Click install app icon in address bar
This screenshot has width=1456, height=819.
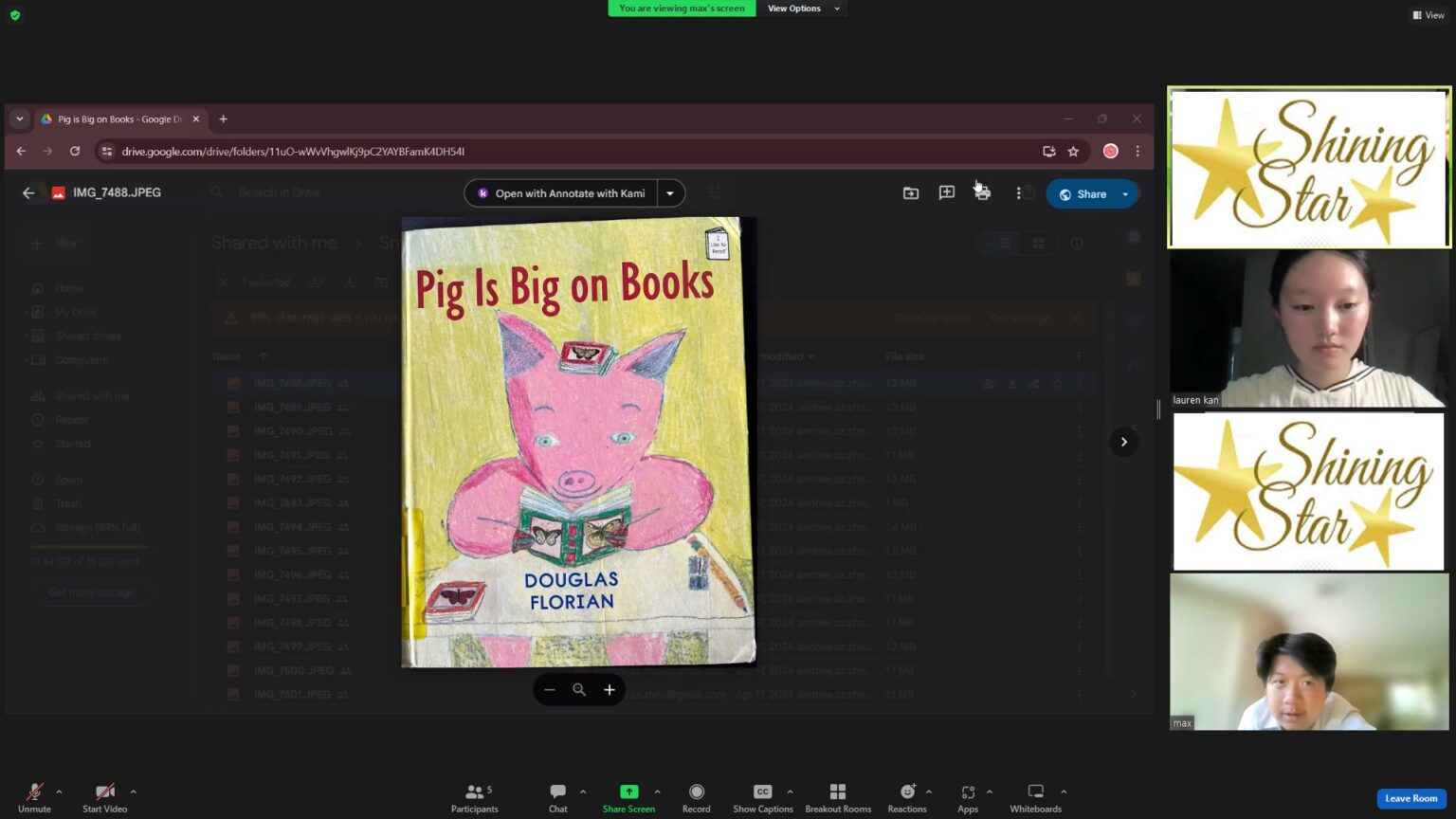pos(1048,152)
